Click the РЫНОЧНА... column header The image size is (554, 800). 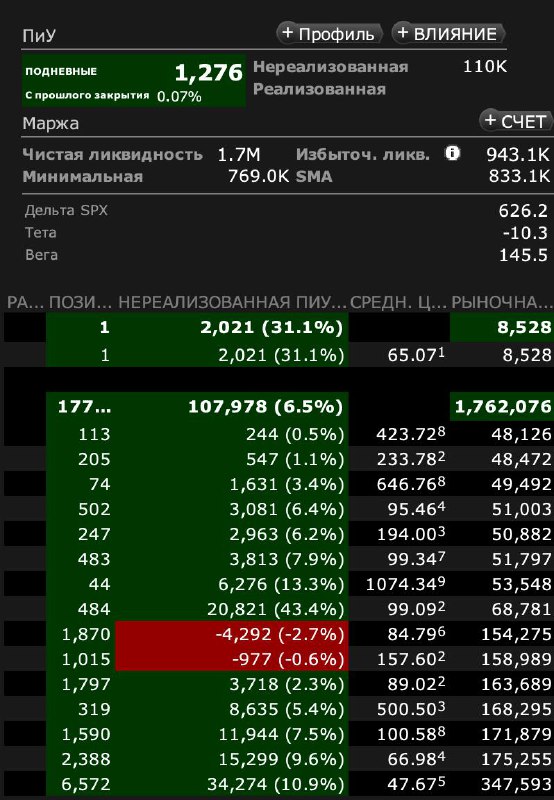coord(502,302)
